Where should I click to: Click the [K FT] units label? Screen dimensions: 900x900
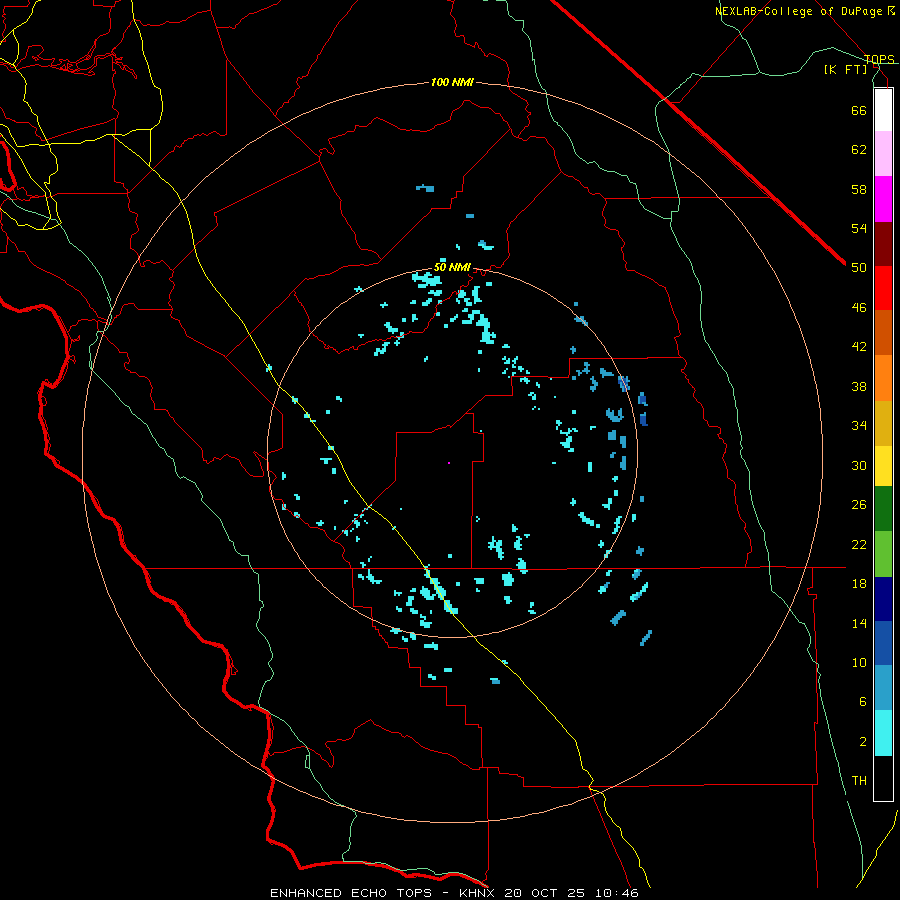(x=845, y=70)
